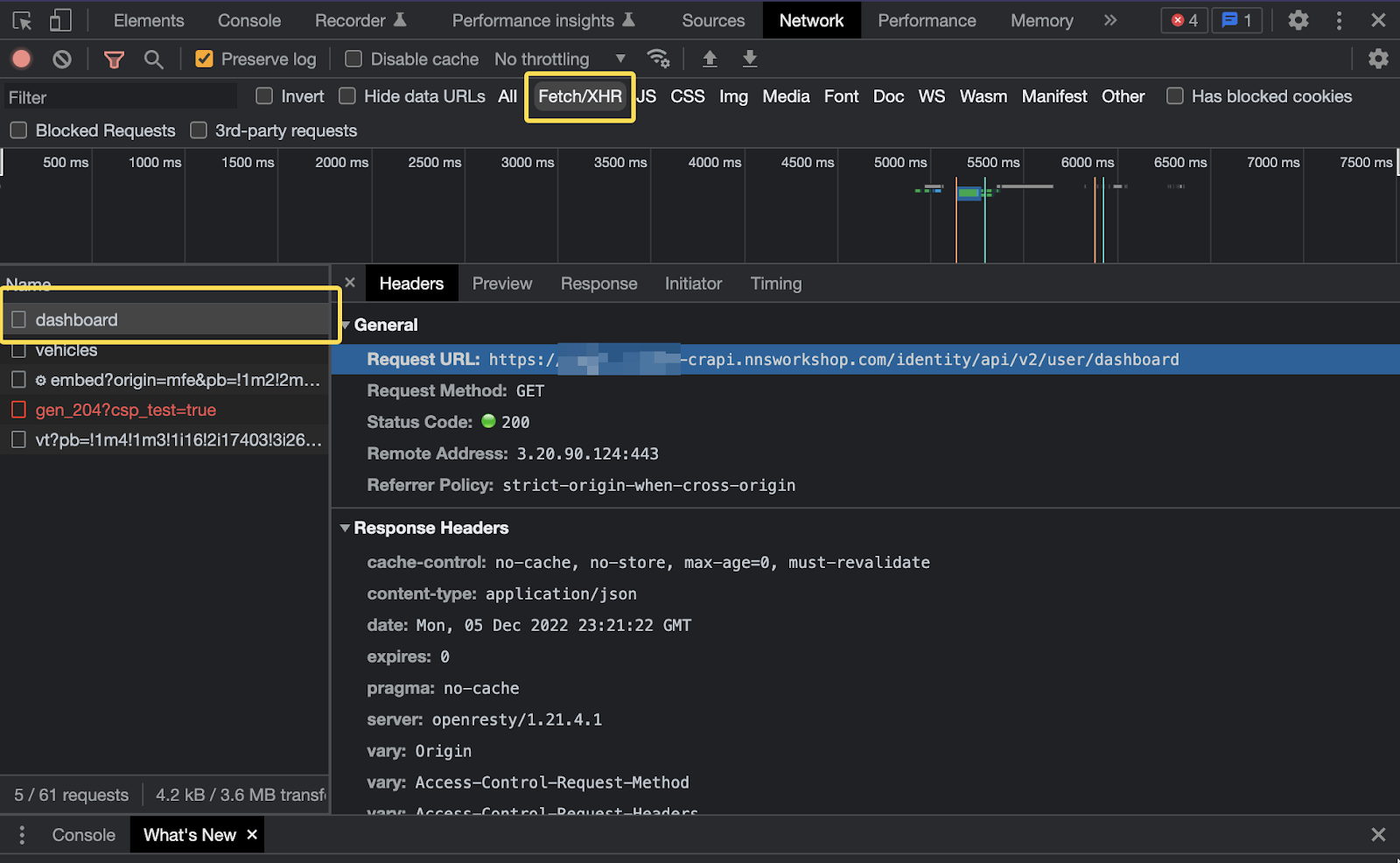
Task: Enable the Disable cache checkbox
Action: click(353, 59)
